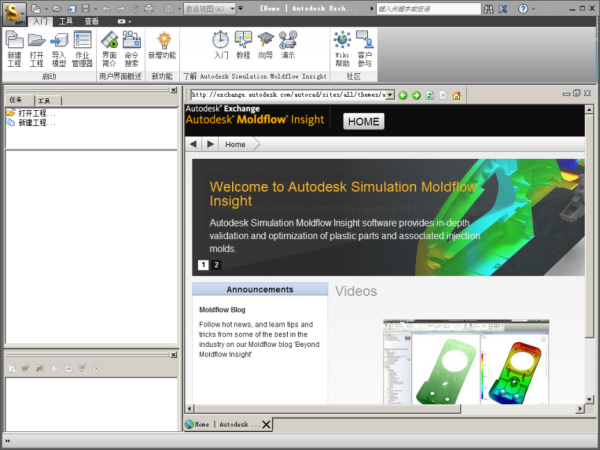Click the 命令搜索 command search icon

[x=132, y=49]
